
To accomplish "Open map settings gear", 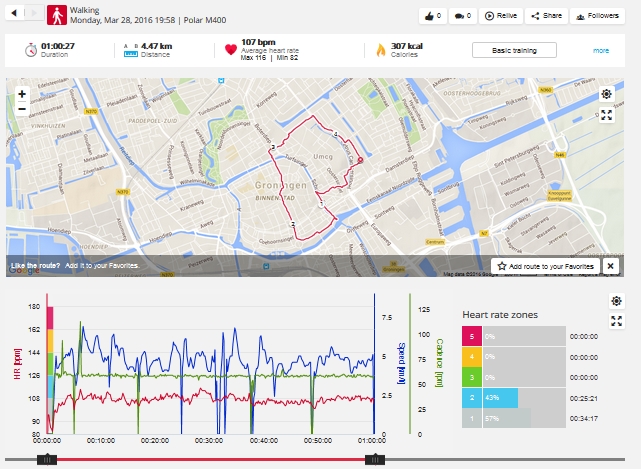I will click(x=607, y=94).
